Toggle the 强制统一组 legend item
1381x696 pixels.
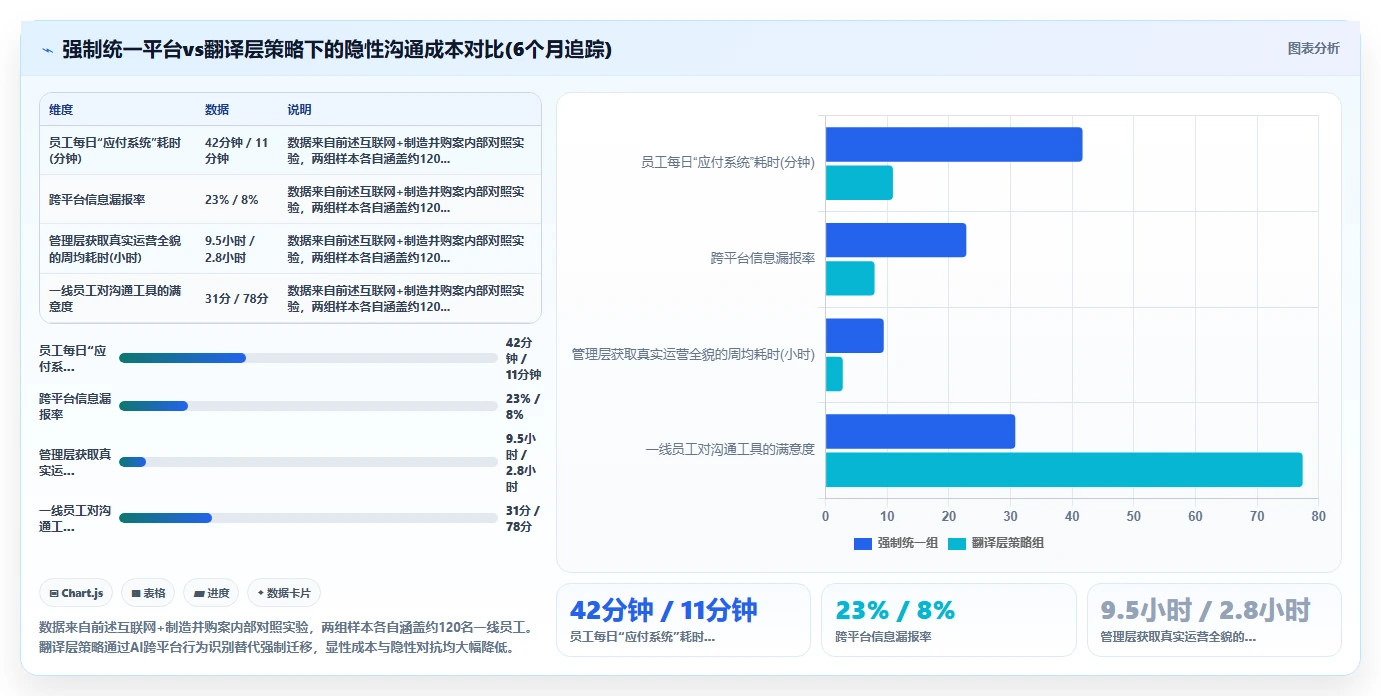coord(896,543)
